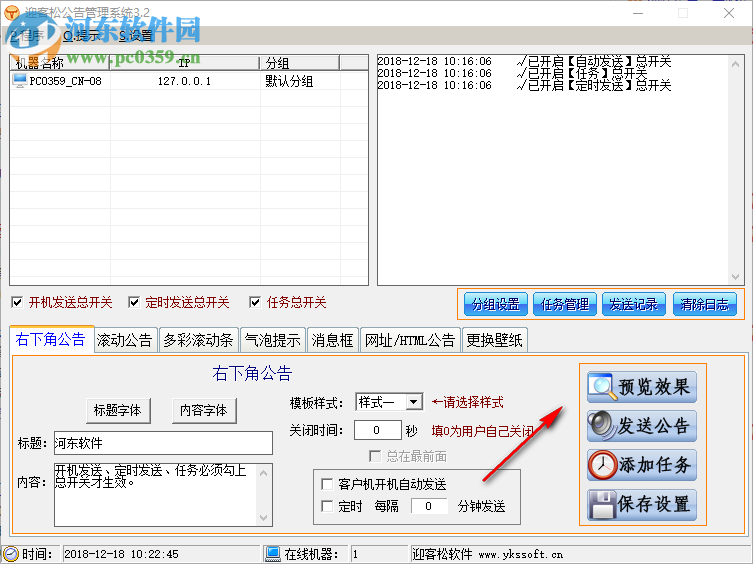The image size is (753, 564).
Task: Click log panel scrollbar down arrow
Action: click(x=735, y=277)
